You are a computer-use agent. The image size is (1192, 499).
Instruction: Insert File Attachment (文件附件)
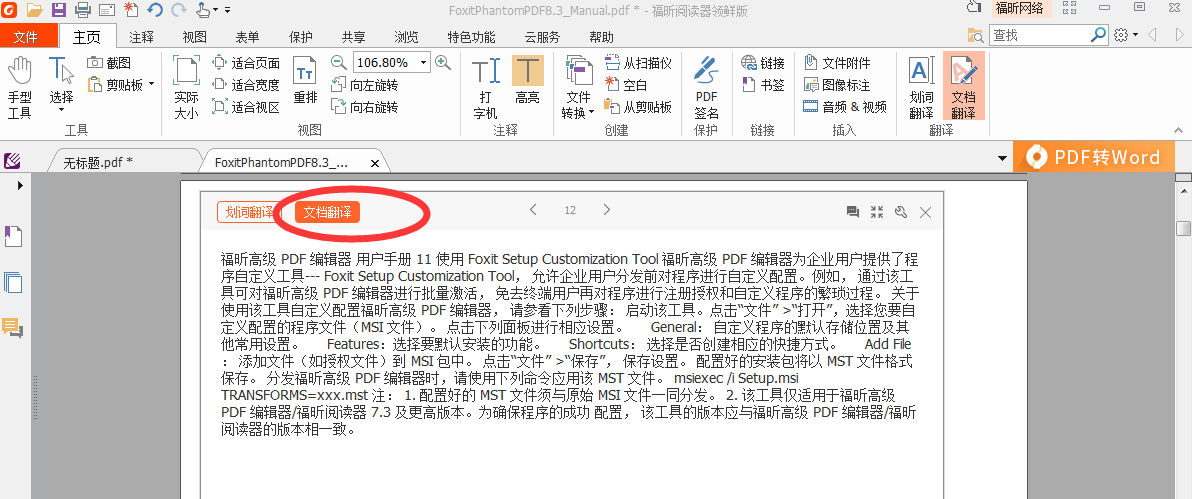837,63
